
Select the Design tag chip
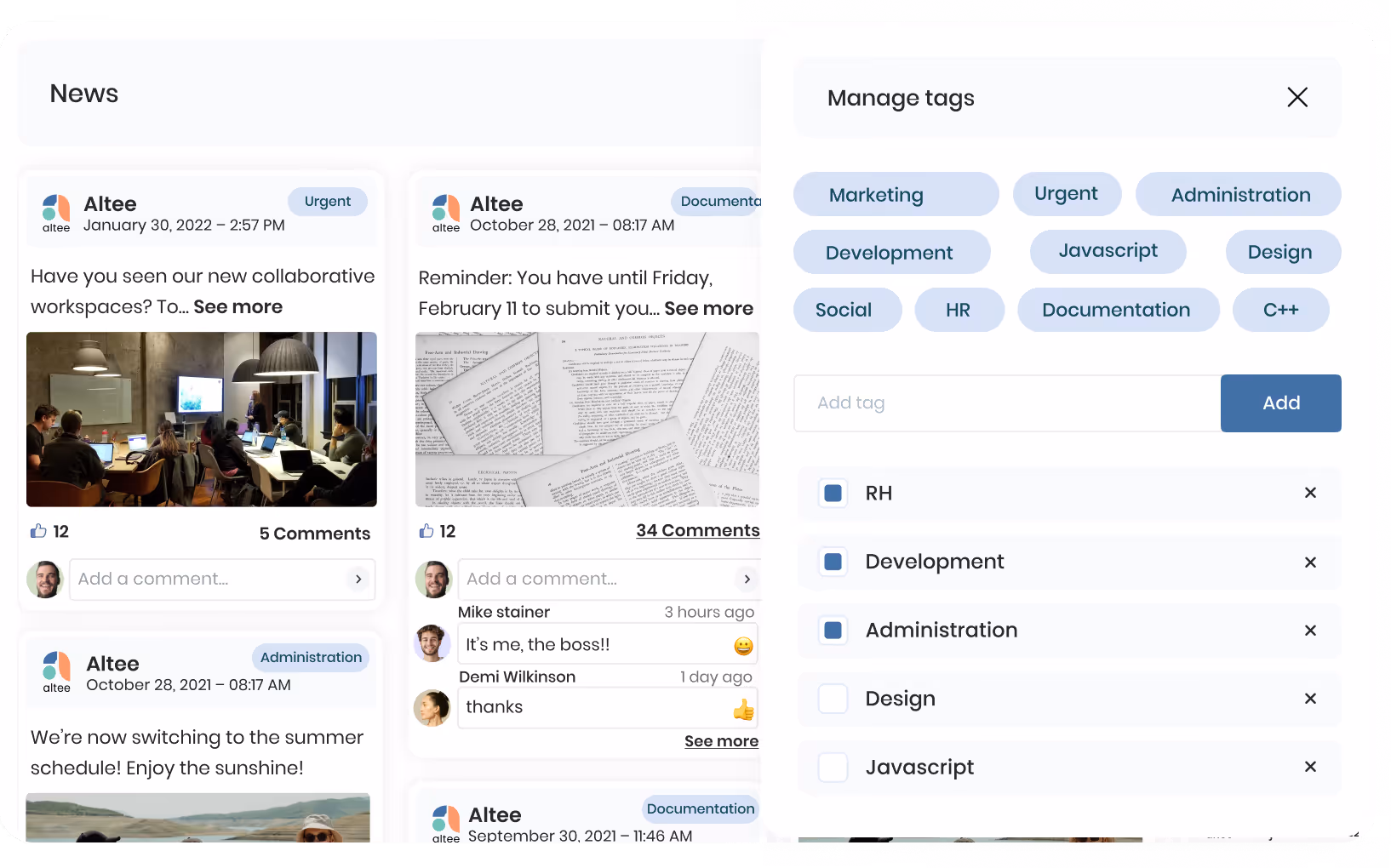point(1283,252)
